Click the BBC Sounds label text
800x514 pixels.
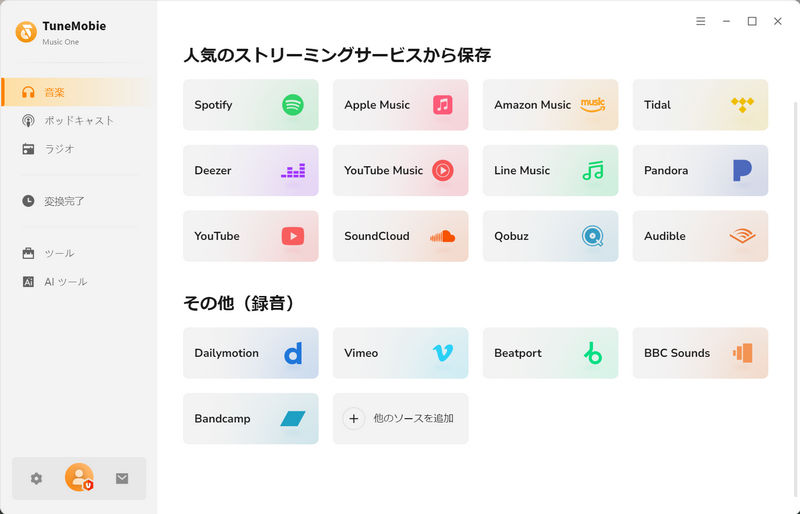[677, 353]
